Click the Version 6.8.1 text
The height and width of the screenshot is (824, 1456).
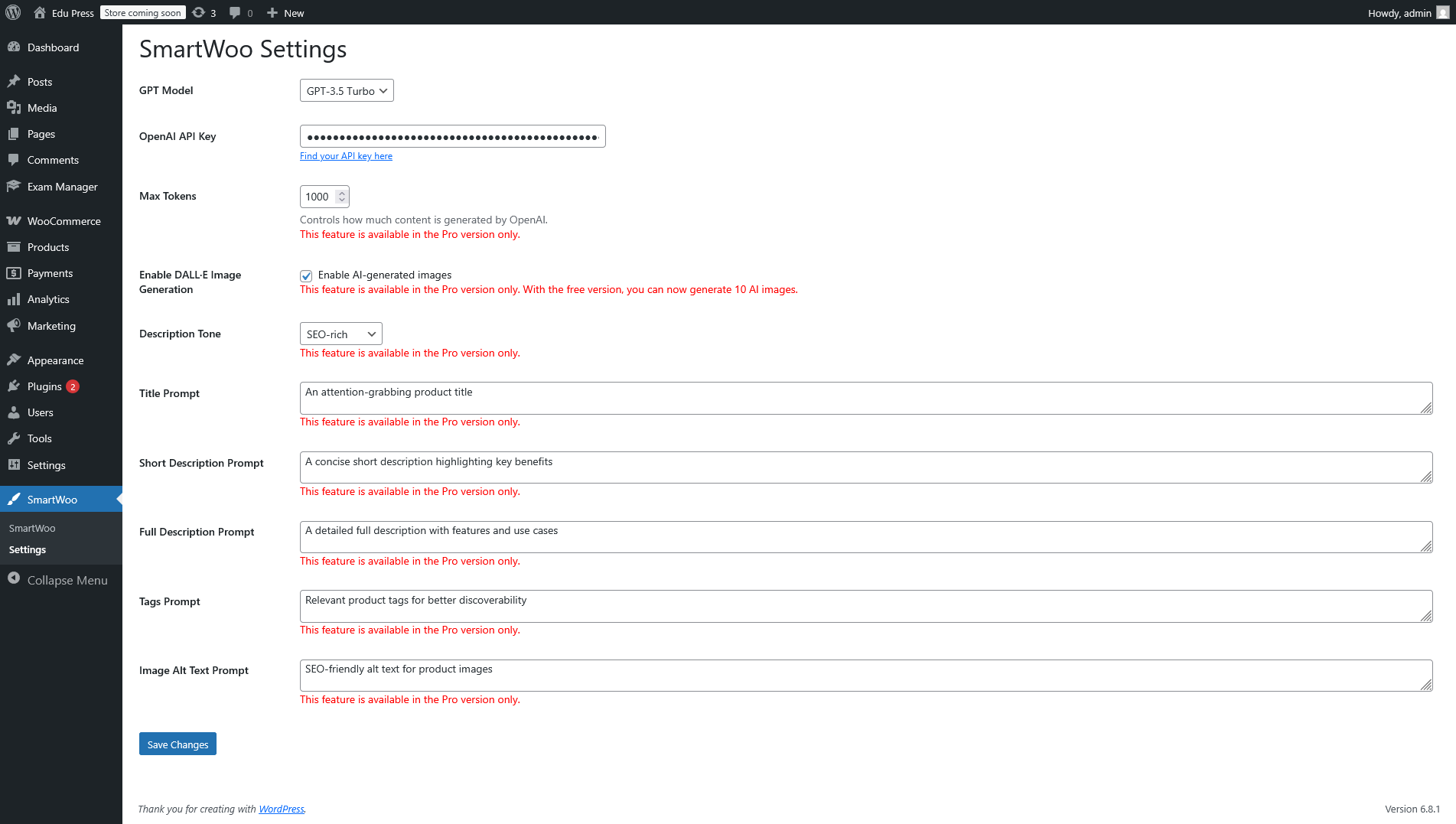click(1412, 809)
